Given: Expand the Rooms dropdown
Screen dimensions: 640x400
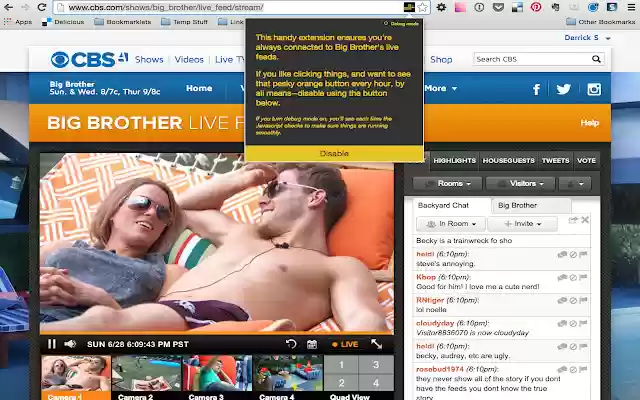Looking at the screenshot, I should click(x=448, y=184).
